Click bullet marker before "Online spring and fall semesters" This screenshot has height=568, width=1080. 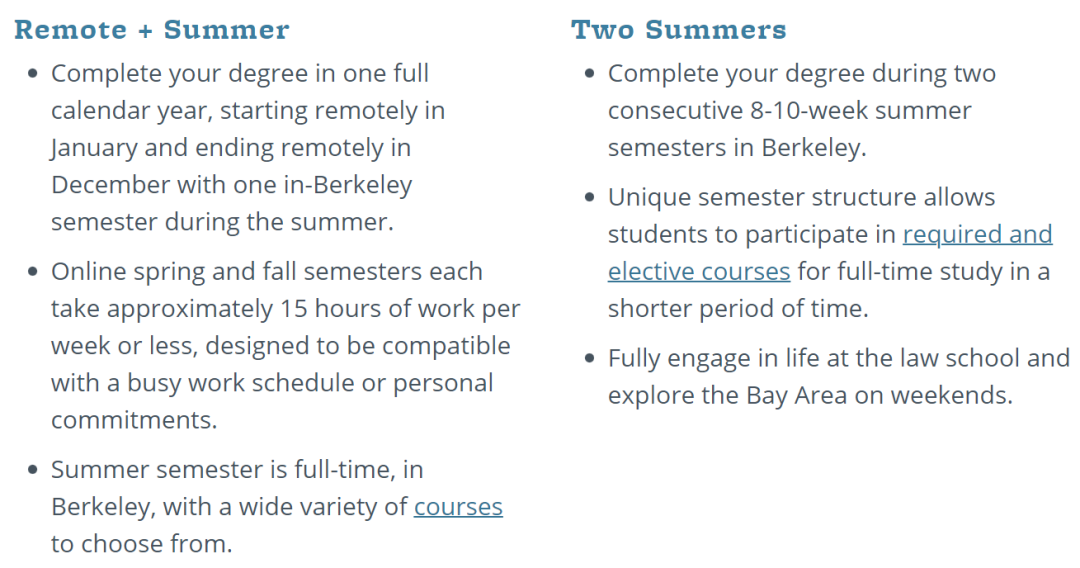(x=32, y=271)
